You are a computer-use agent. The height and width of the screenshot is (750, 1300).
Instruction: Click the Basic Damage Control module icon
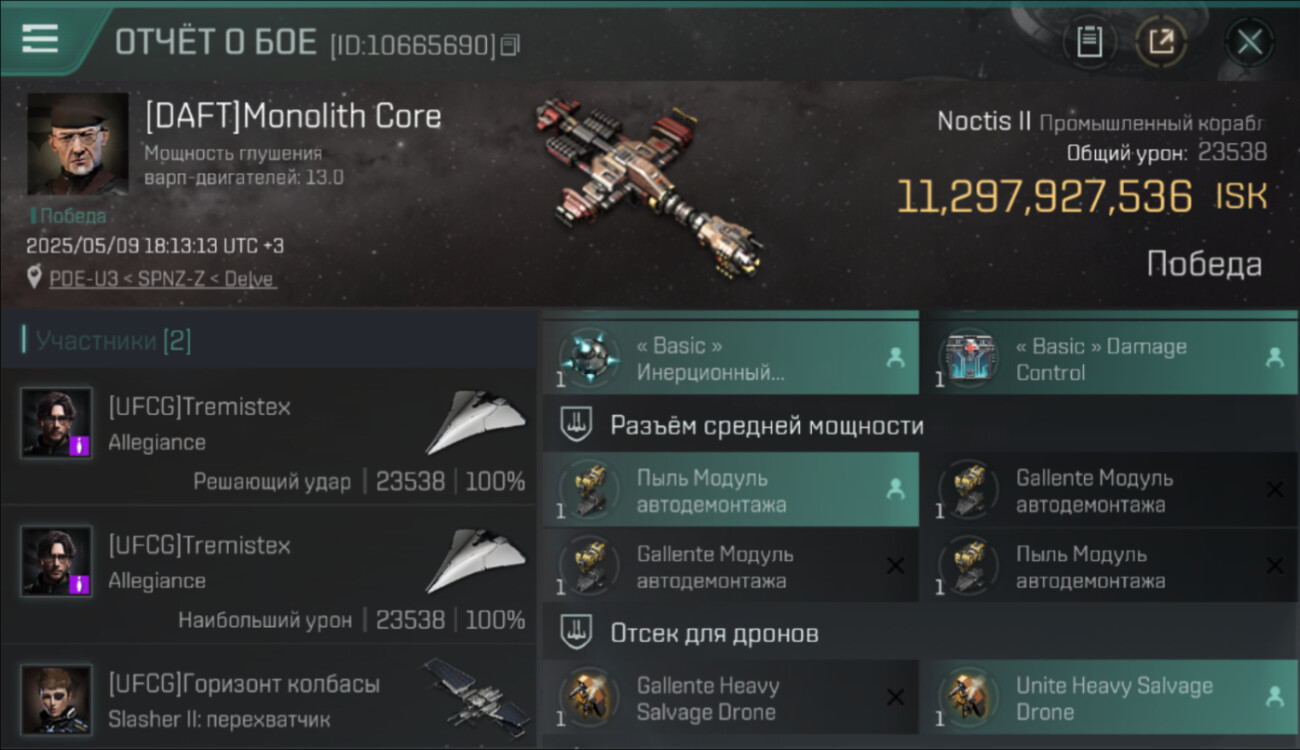tap(967, 359)
